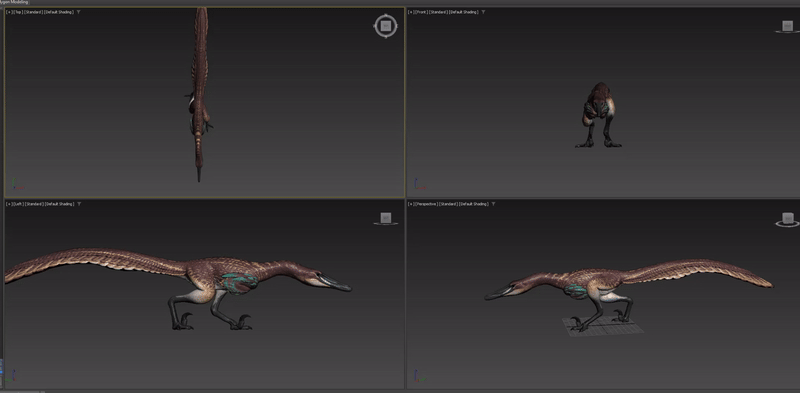Click the ViewCube in the Perspective viewport
800x393 pixels.
tap(788, 219)
